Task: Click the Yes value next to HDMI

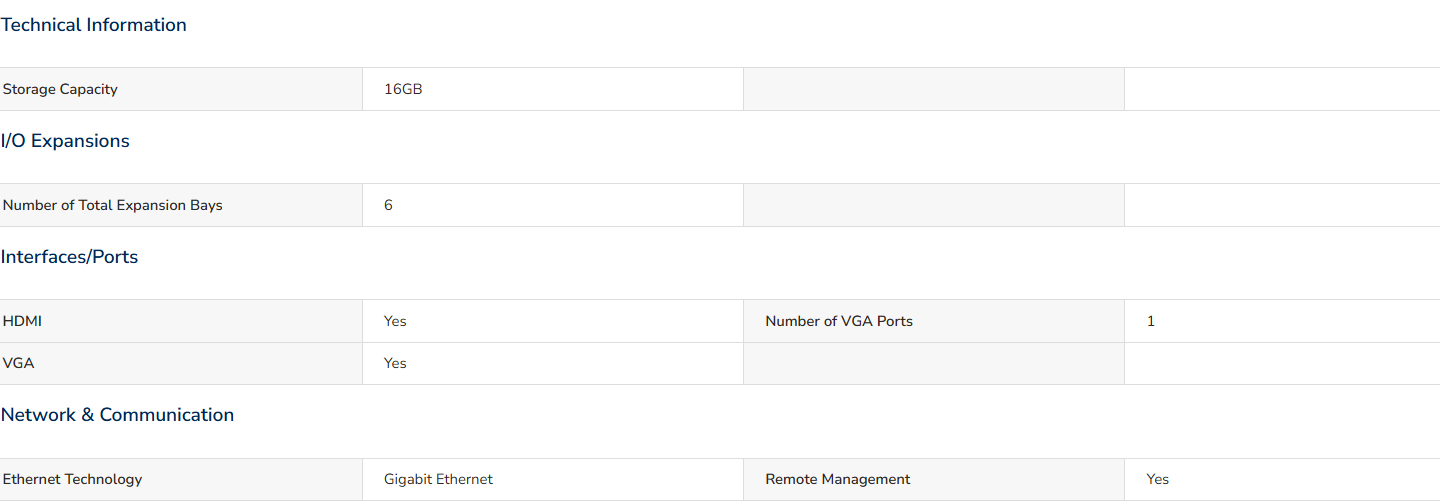Action: tap(395, 321)
